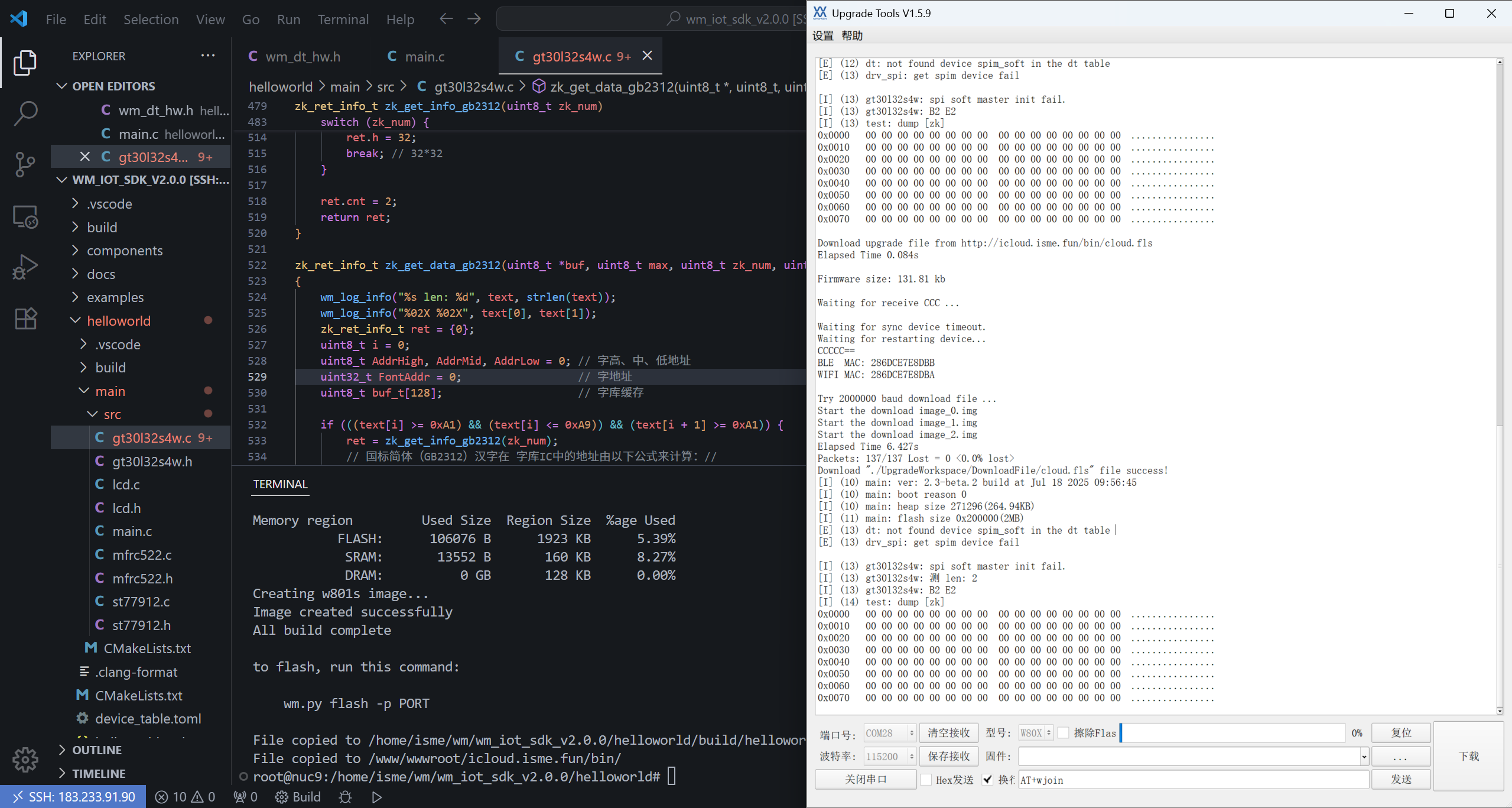Viewport: 1512px width, 808px height.
Task: Click the wm_iot_sdk_v2.0.0 command search box
Action: [x=651, y=19]
